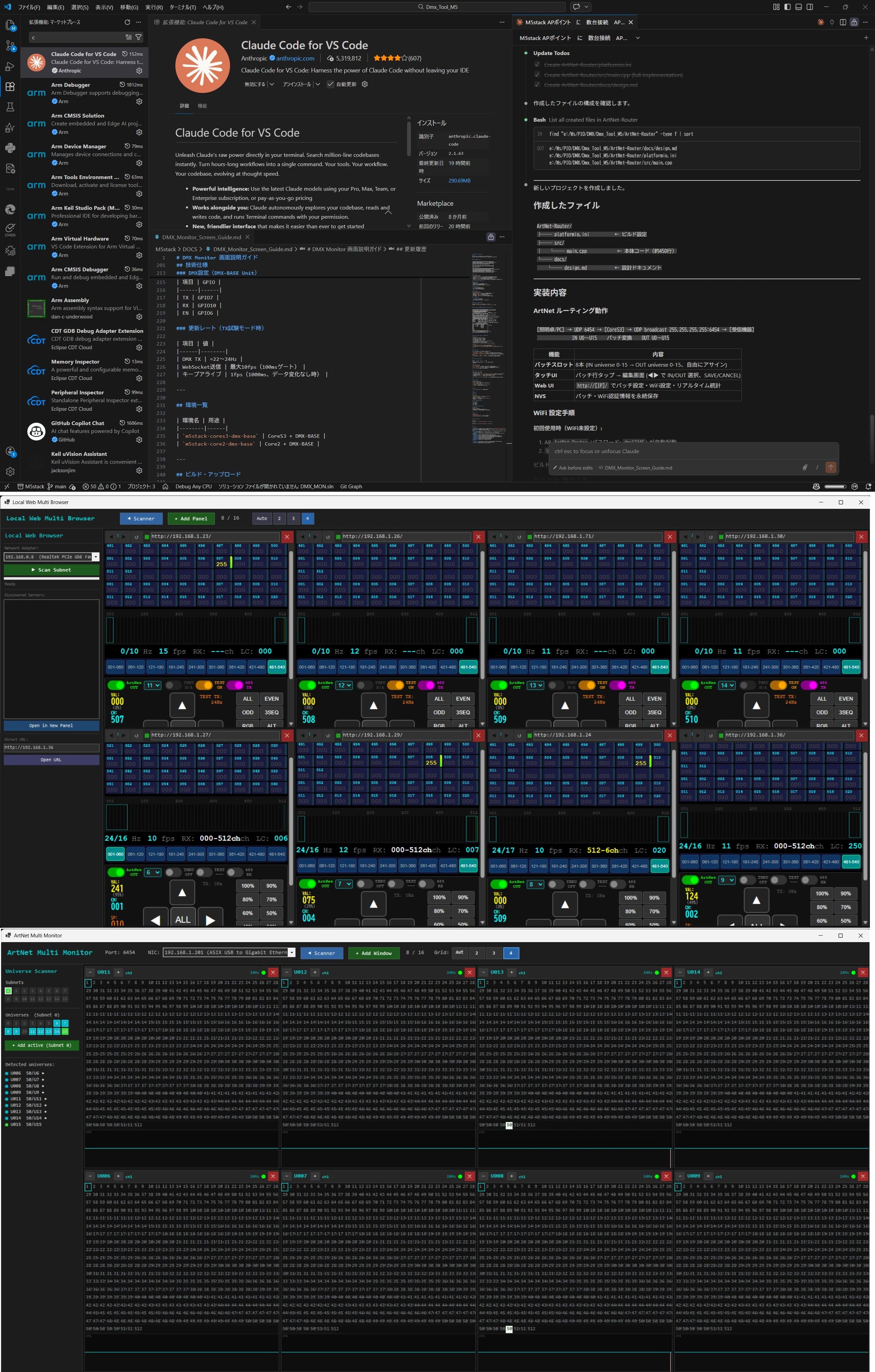Click Add Window button in ArtNet Multi Monitor
This screenshot has height=1372, width=875.
(373, 953)
